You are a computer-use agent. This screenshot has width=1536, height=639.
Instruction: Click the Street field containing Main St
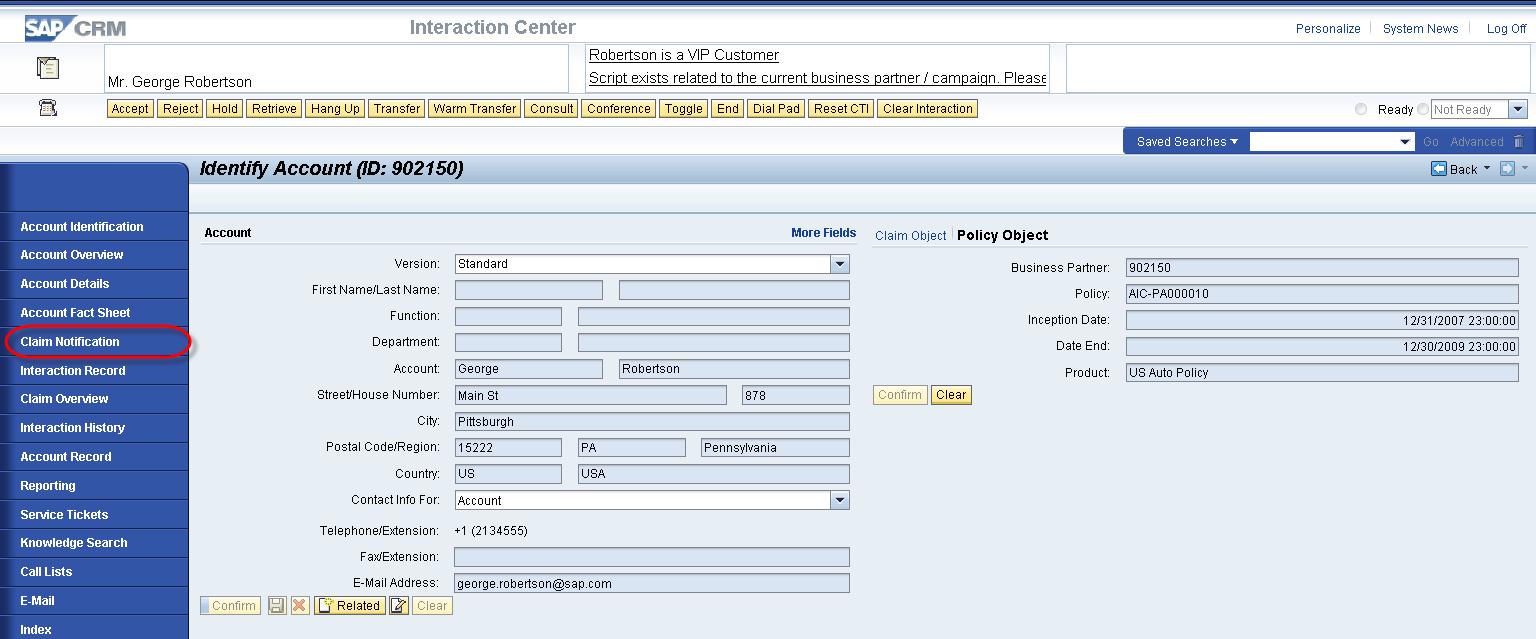pyautogui.click(x=591, y=395)
